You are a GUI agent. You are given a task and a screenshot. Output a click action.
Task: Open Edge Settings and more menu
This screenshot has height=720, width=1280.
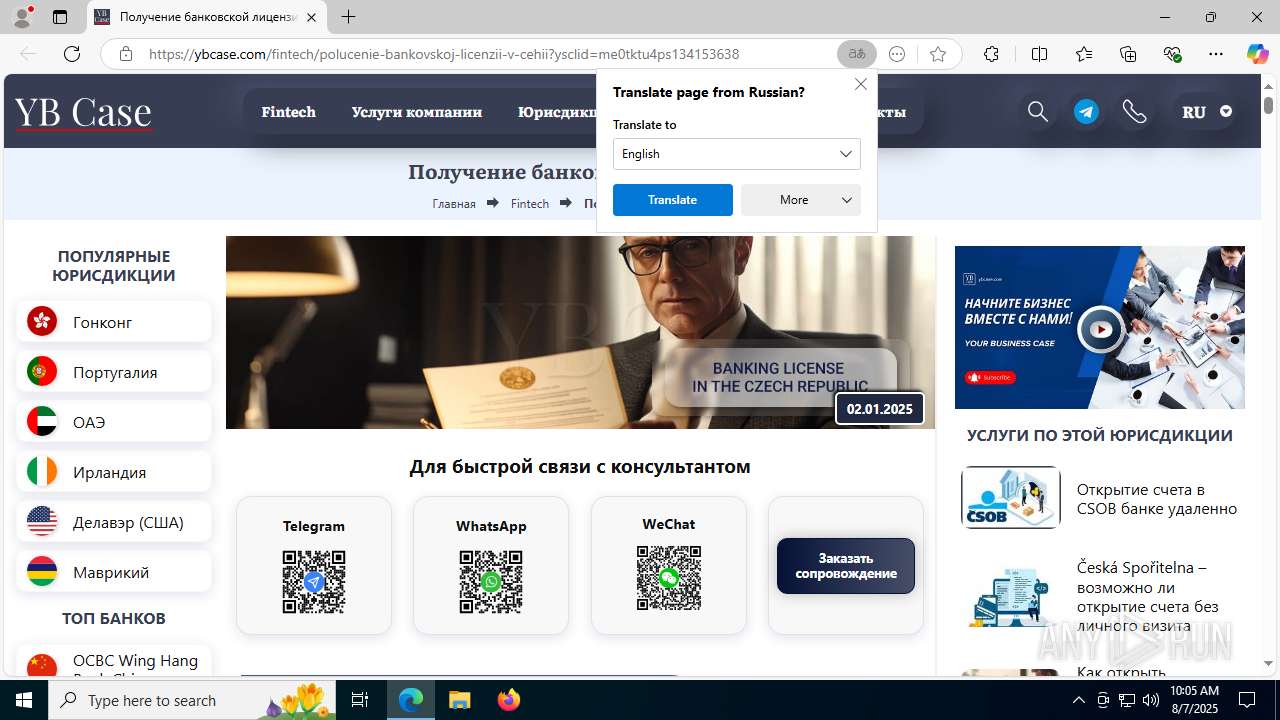coord(1216,54)
